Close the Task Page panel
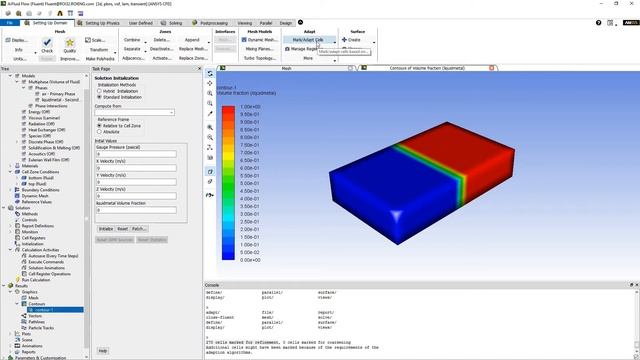The width and height of the screenshot is (640, 360). point(200,69)
